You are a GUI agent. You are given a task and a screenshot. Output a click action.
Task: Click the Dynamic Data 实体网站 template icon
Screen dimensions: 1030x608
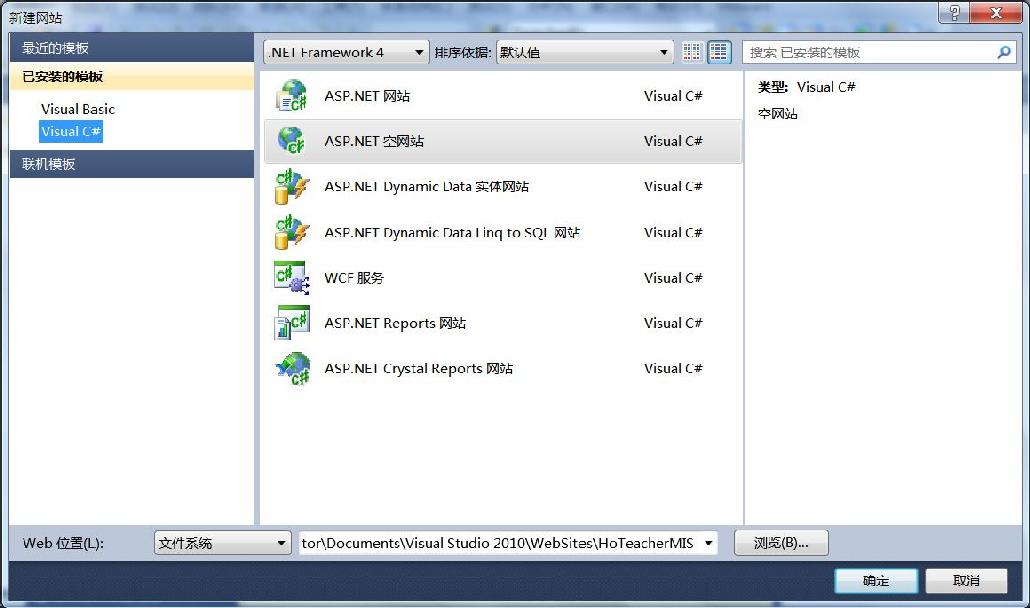[x=292, y=186]
